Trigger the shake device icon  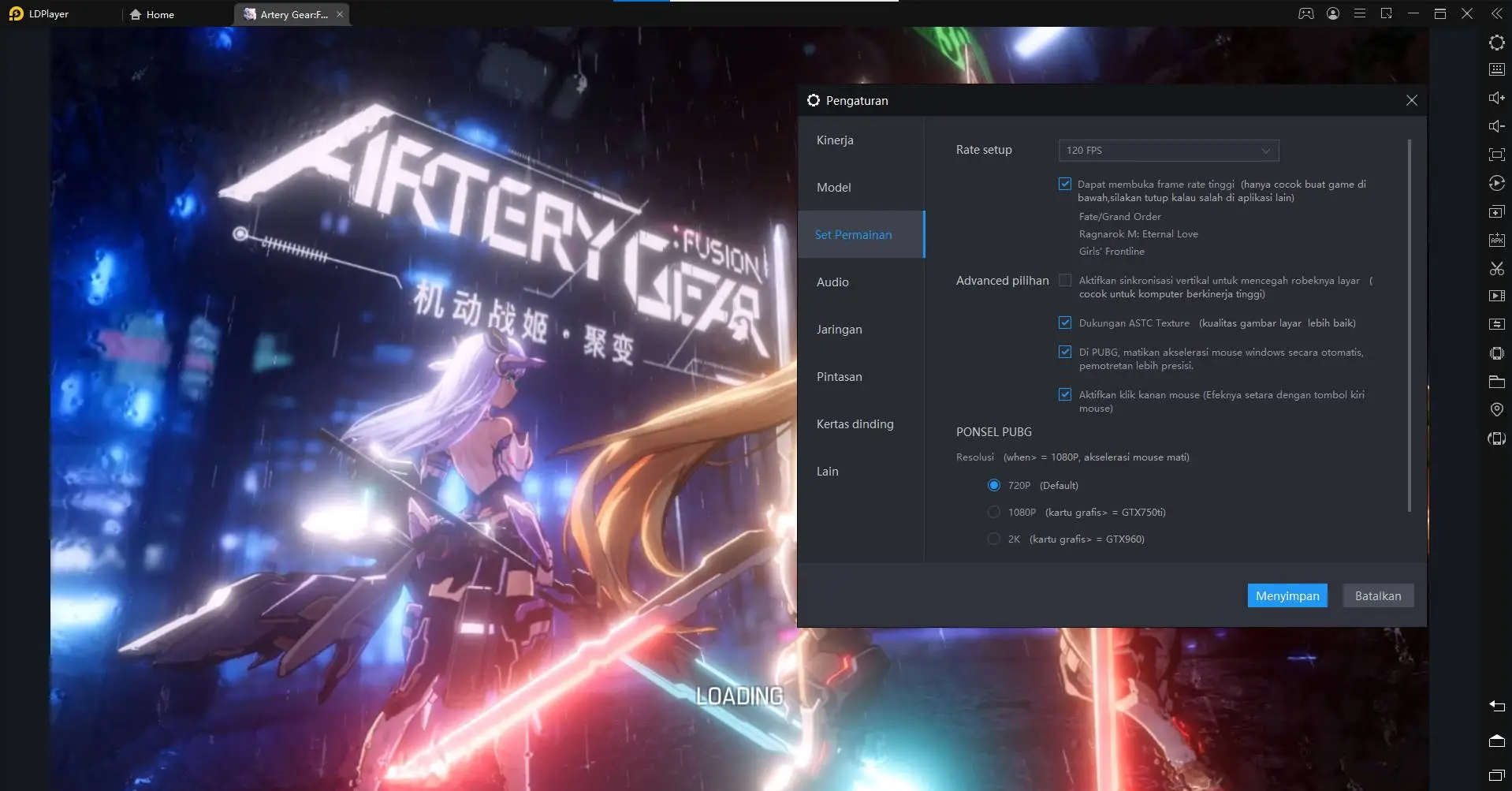click(1496, 353)
